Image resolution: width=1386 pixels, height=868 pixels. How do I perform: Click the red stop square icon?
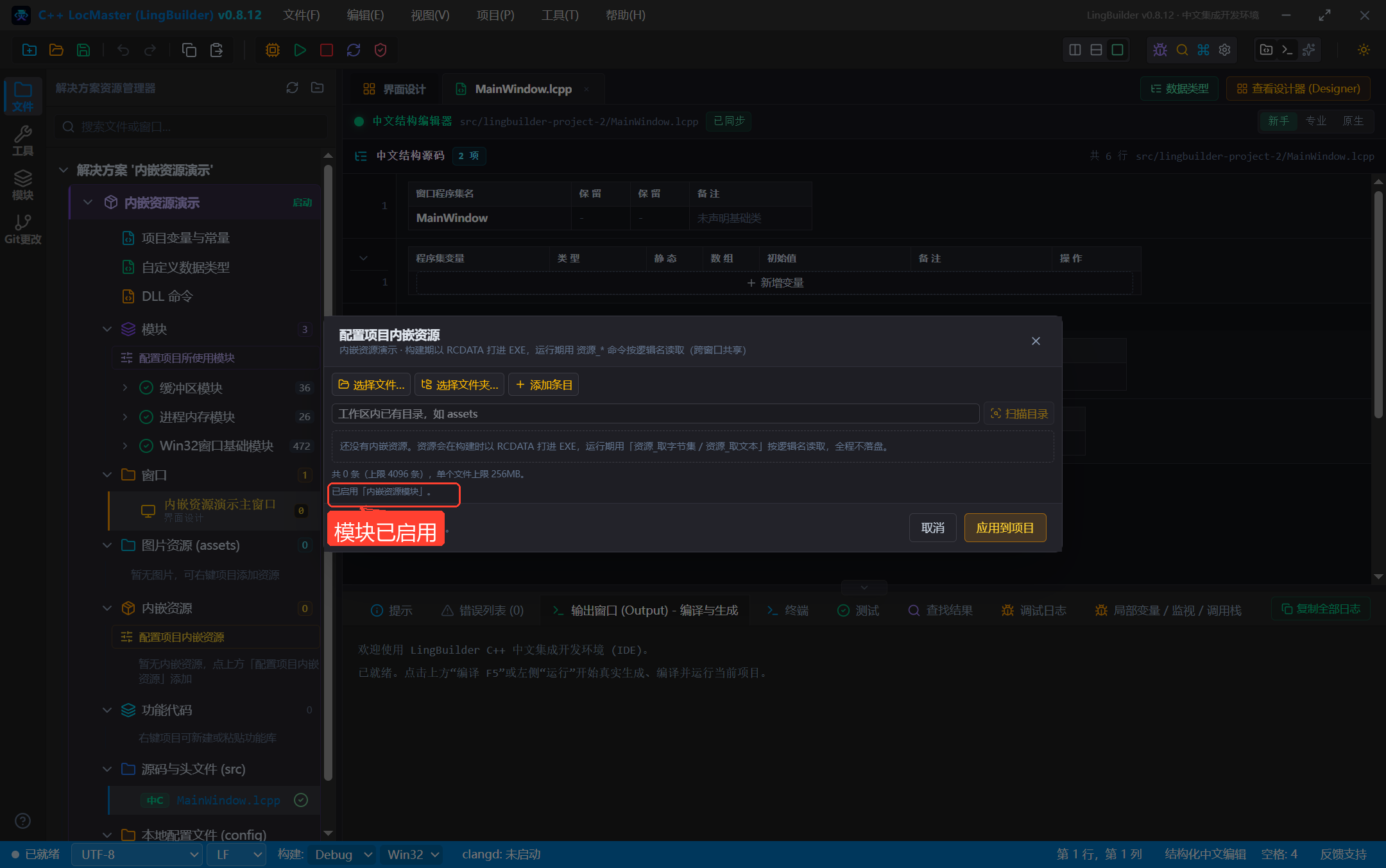coord(327,50)
